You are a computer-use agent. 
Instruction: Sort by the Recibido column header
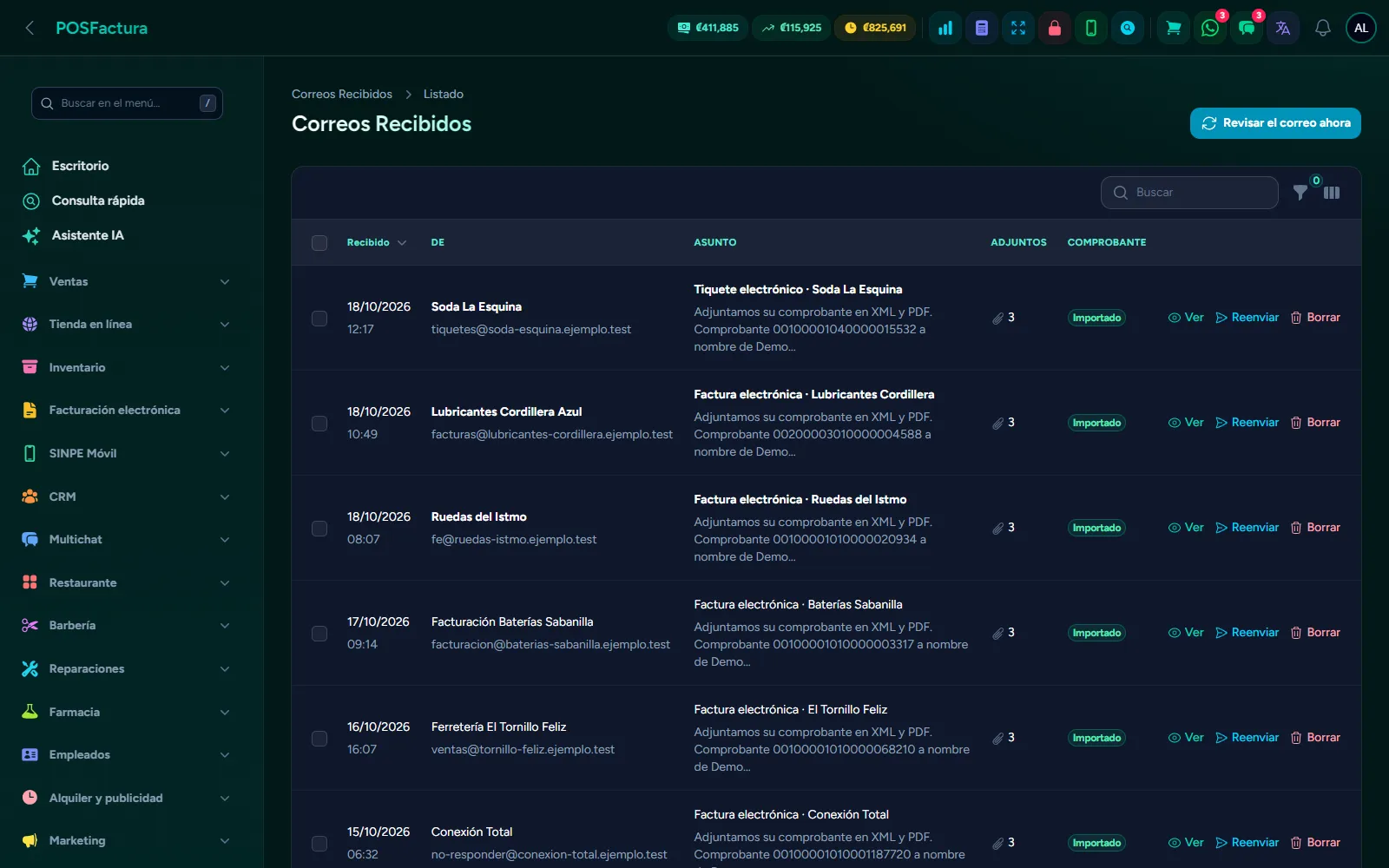point(377,243)
